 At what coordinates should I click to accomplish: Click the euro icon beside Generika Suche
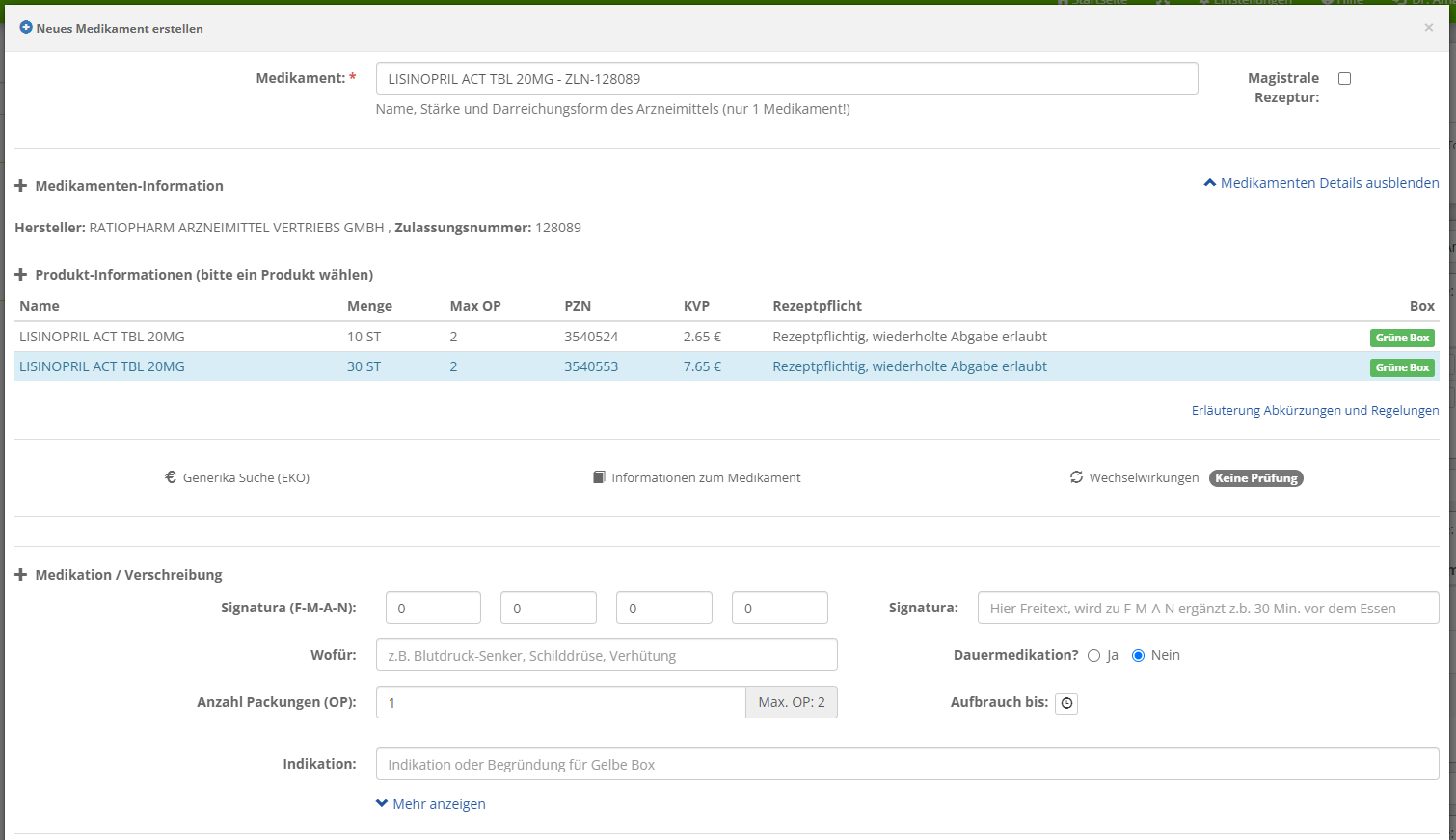click(x=171, y=476)
